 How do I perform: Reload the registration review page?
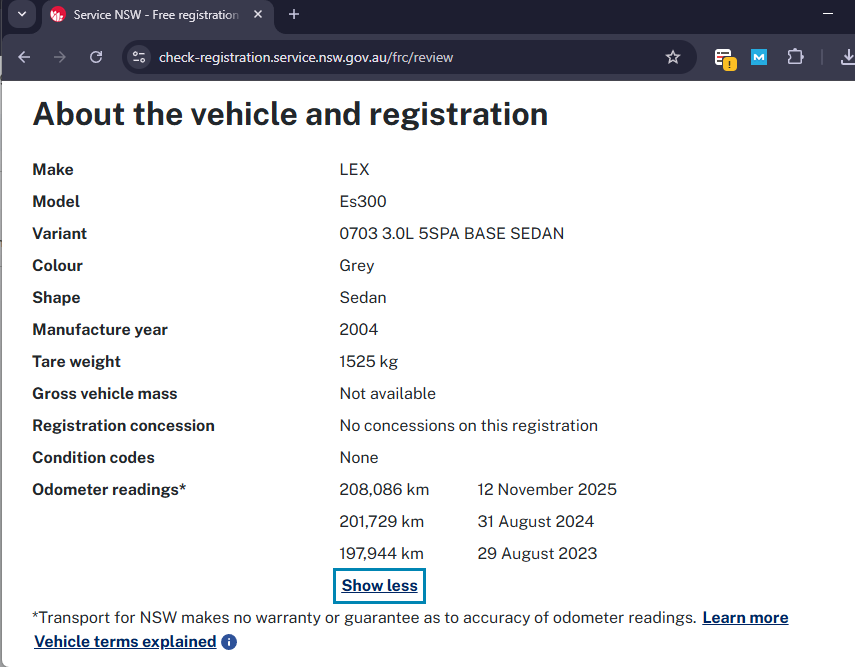(96, 57)
